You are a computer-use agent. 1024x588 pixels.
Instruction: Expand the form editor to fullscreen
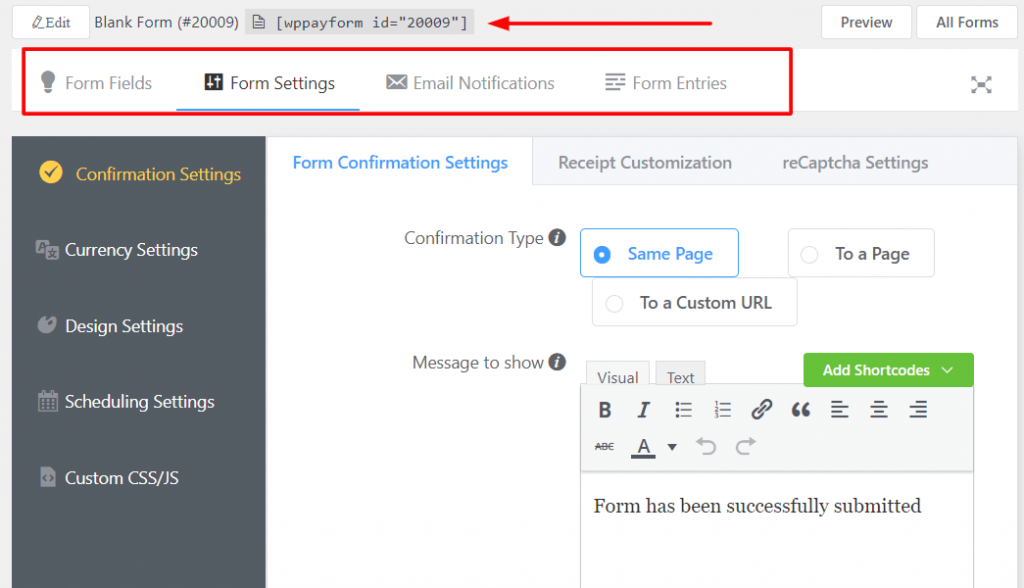(981, 85)
